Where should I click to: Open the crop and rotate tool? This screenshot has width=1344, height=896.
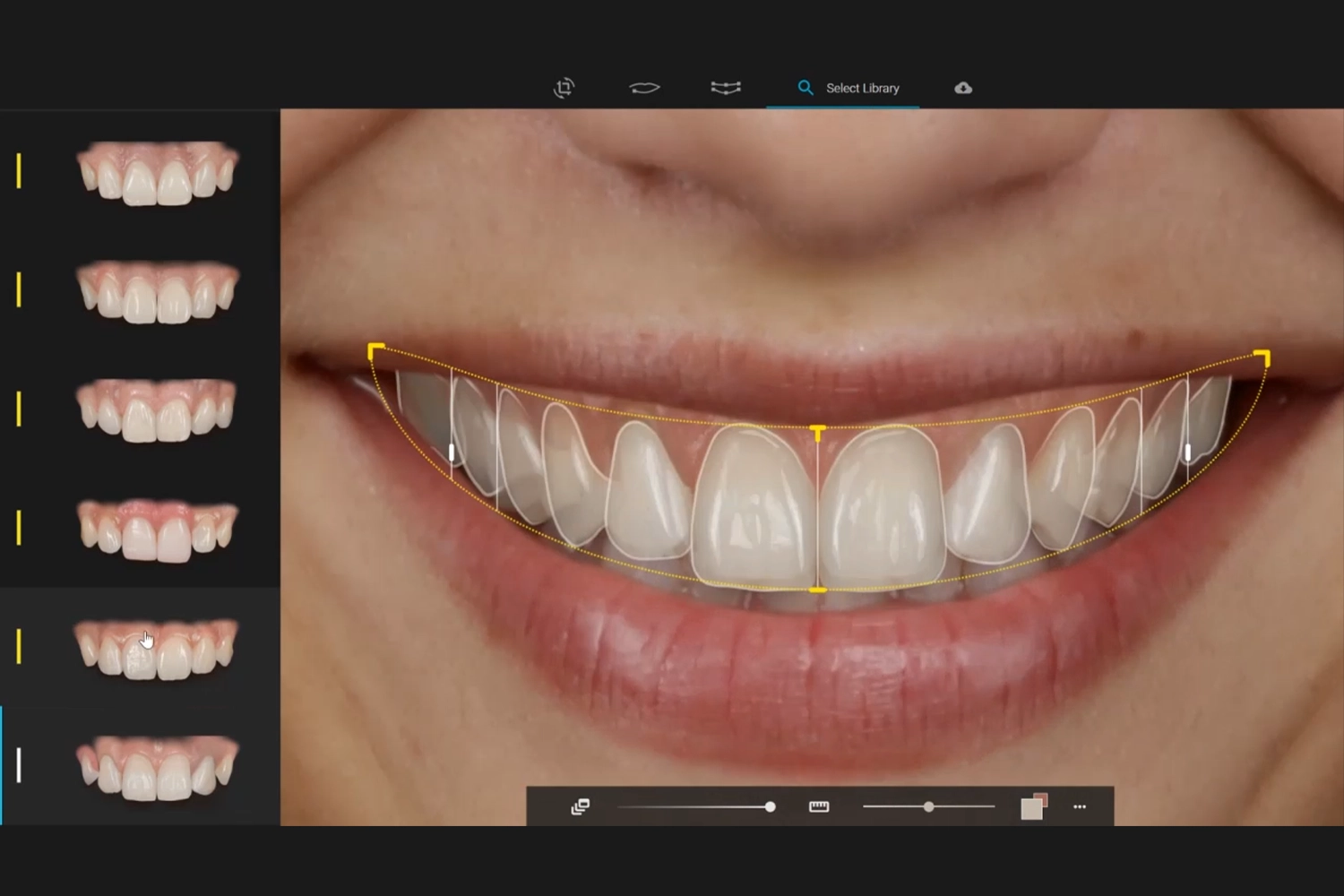coord(564,88)
